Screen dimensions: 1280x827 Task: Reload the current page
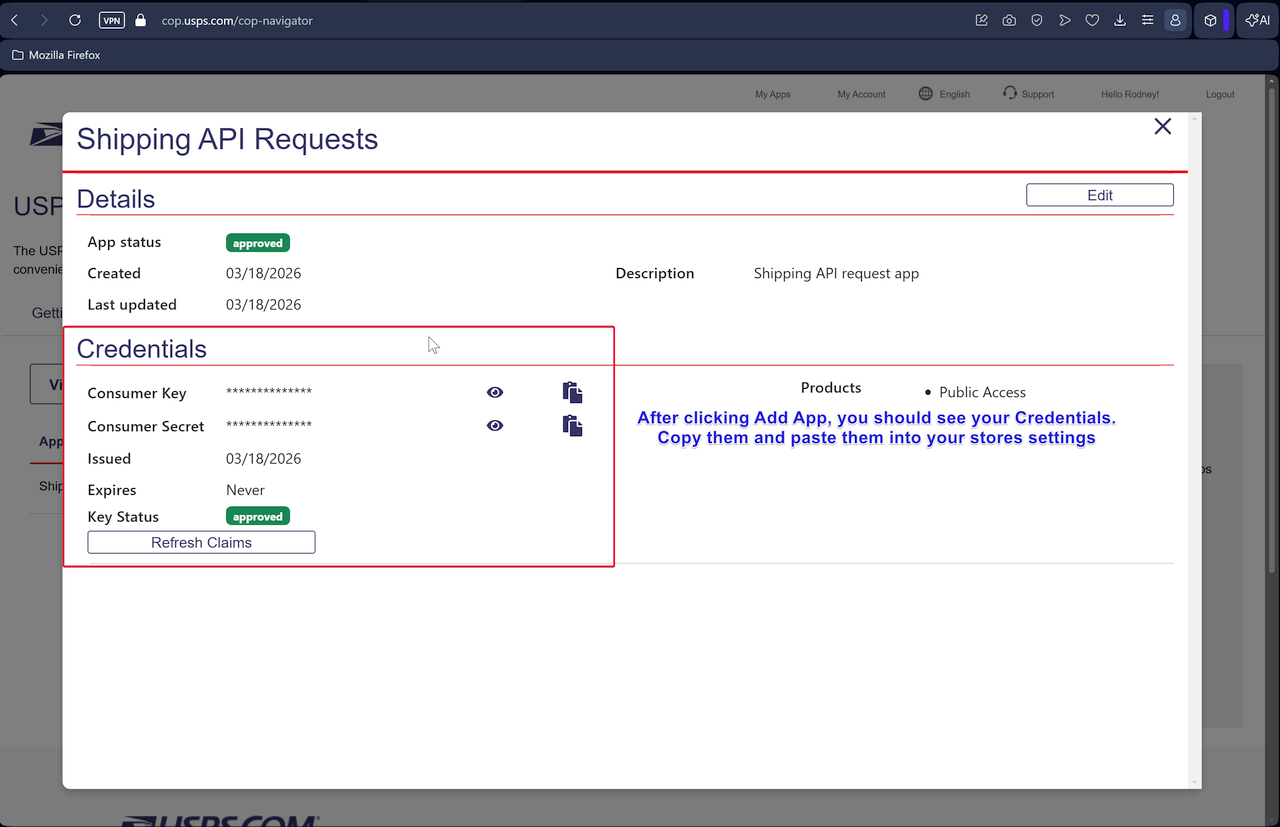[75, 20]
